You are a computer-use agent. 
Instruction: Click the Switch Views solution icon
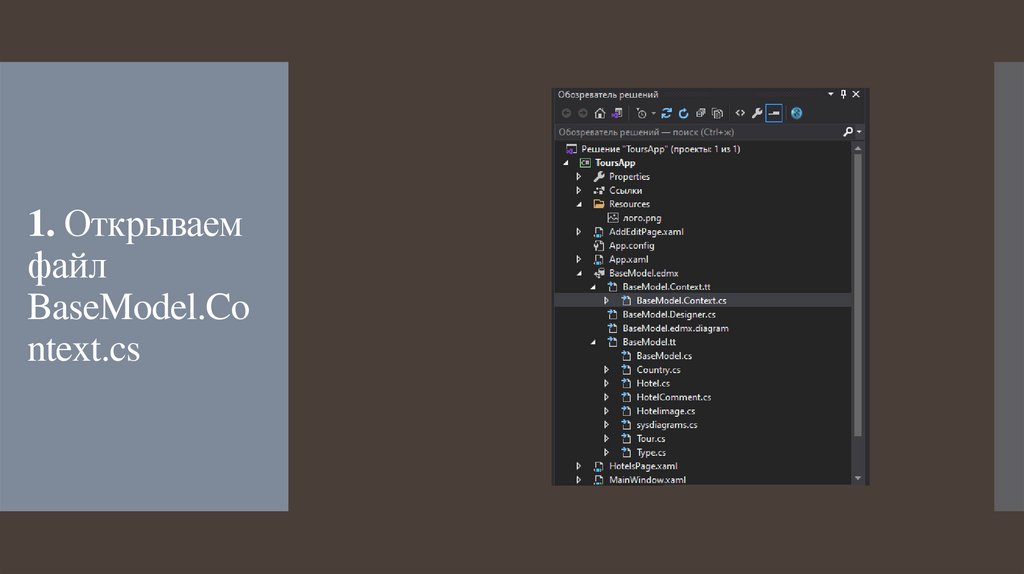coord(617,113)
